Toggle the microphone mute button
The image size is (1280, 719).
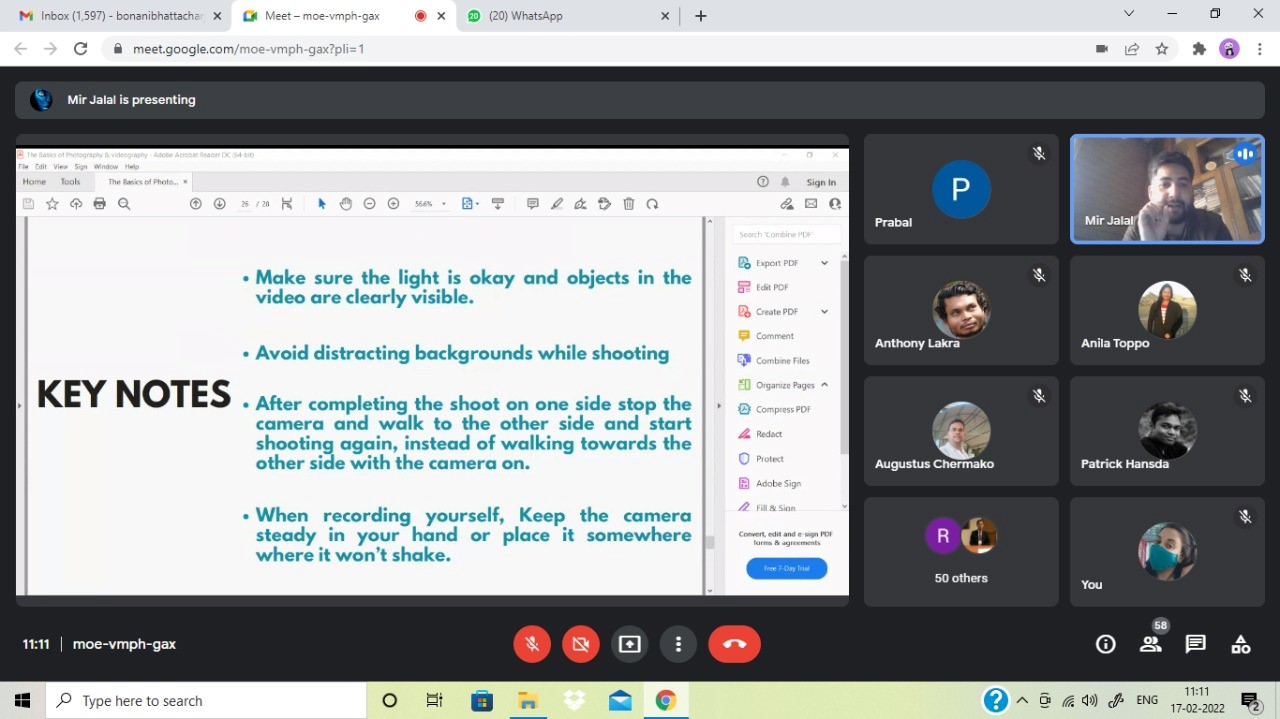tap(532, 644)
